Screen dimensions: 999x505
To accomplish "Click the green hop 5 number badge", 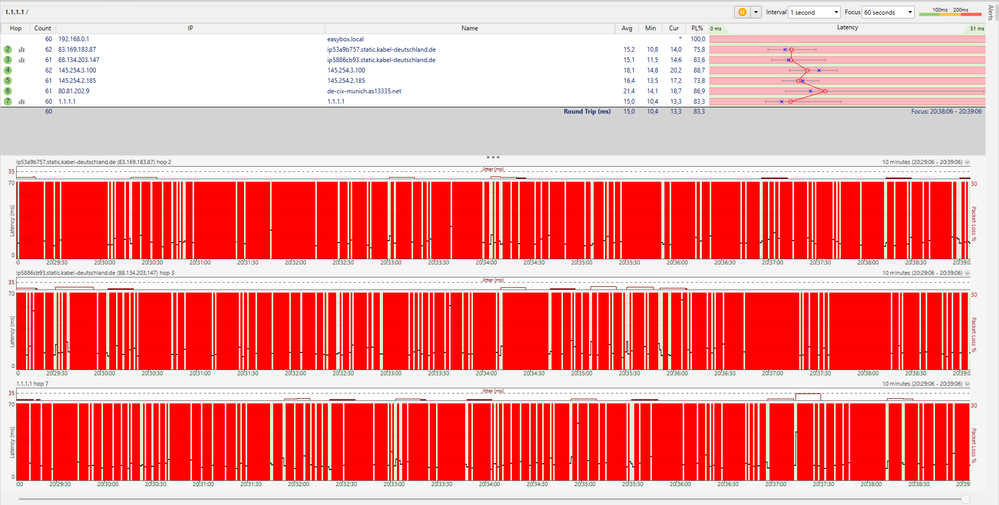I will (x=8, y=80).
